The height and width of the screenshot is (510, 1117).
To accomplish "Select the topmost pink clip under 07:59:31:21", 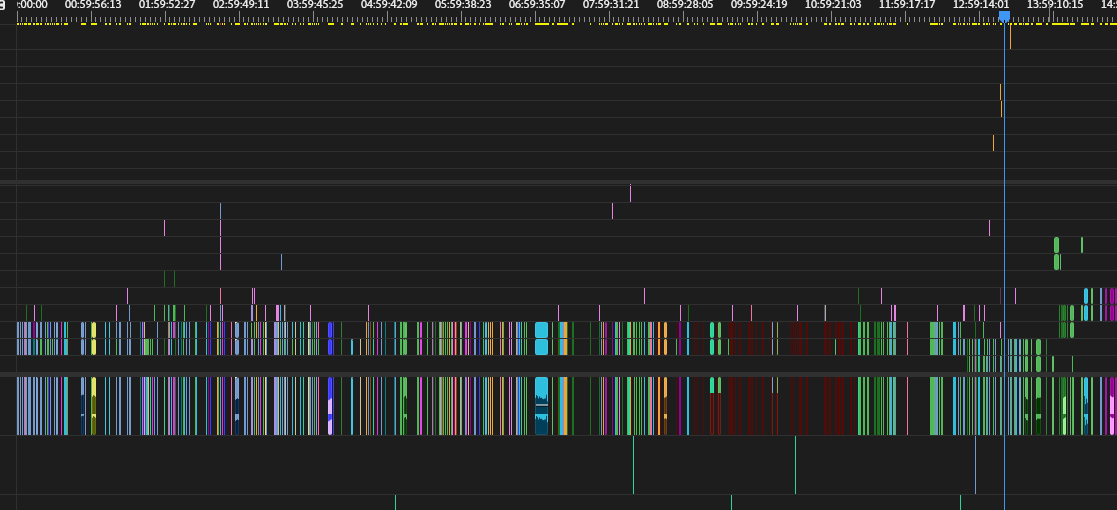I will [630, 193].
